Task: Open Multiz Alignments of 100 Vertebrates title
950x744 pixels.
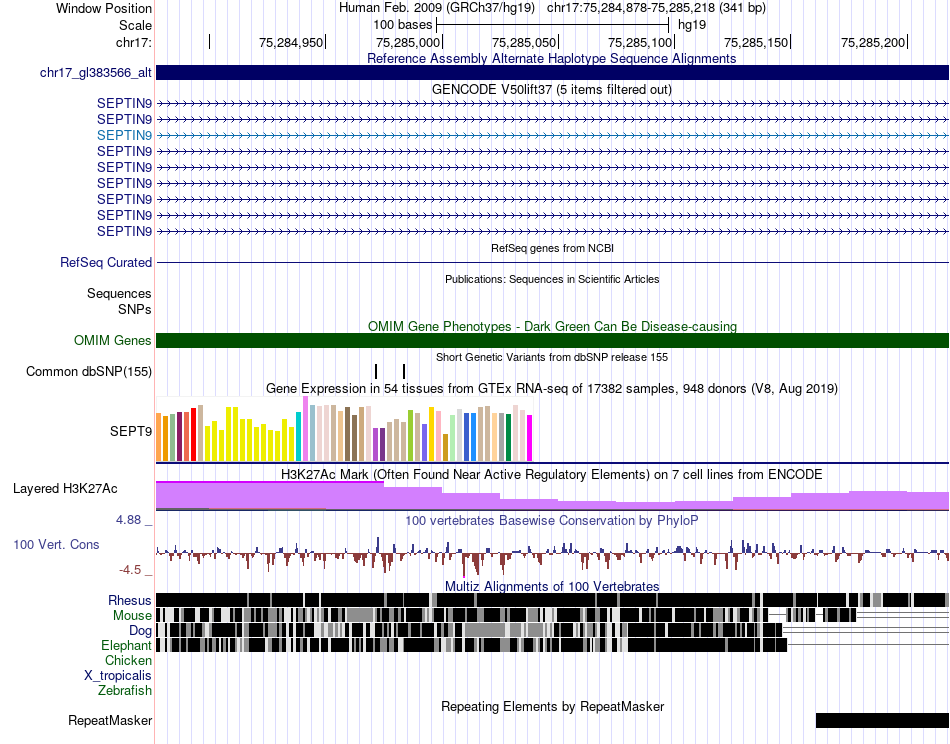Action: (x=552, y=586)
